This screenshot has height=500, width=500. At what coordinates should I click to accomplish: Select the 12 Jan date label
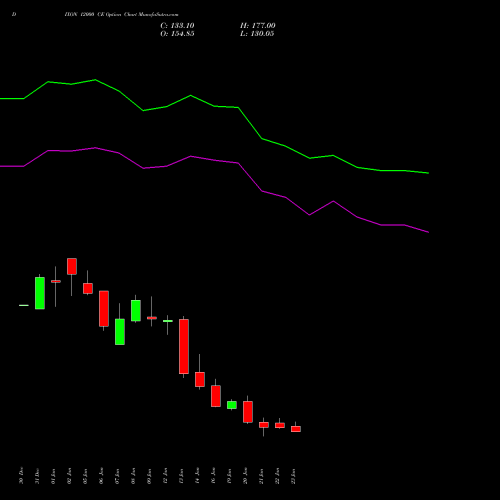[x=165, y=476]
